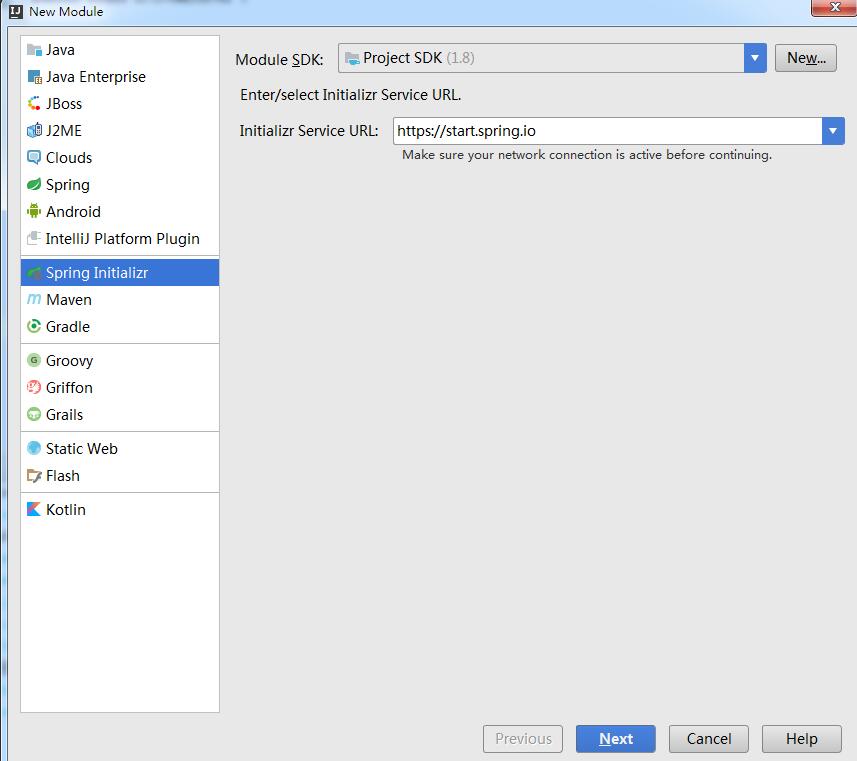Viewport: 857px width, 761px height.
Task: Click the New... SDK button
Action: 806,58
